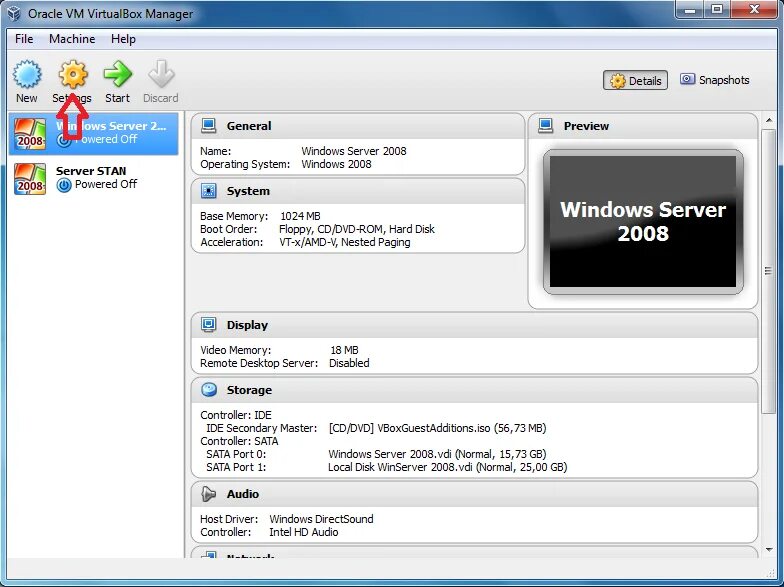The width and height of the screenshot is (784, 587).
Task: Click the System section chip icon
Action: tap(208, 190)
